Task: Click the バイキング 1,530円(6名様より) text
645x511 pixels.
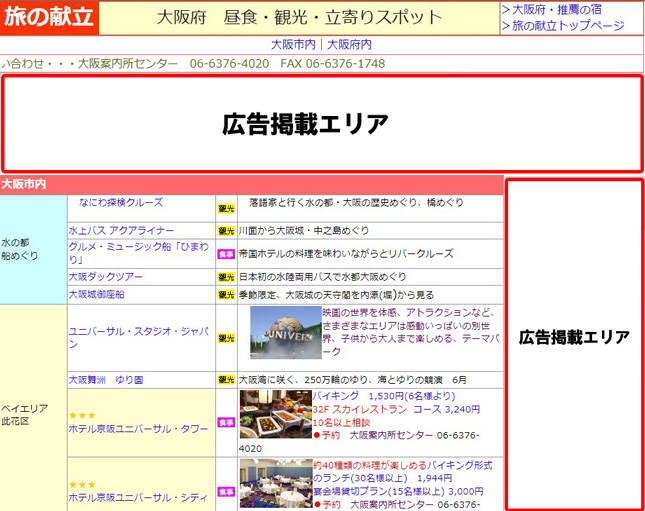Action: click(x=384, y=396)
